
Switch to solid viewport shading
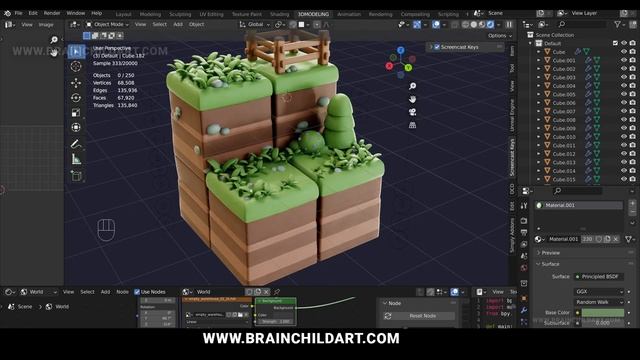[473, 24]
